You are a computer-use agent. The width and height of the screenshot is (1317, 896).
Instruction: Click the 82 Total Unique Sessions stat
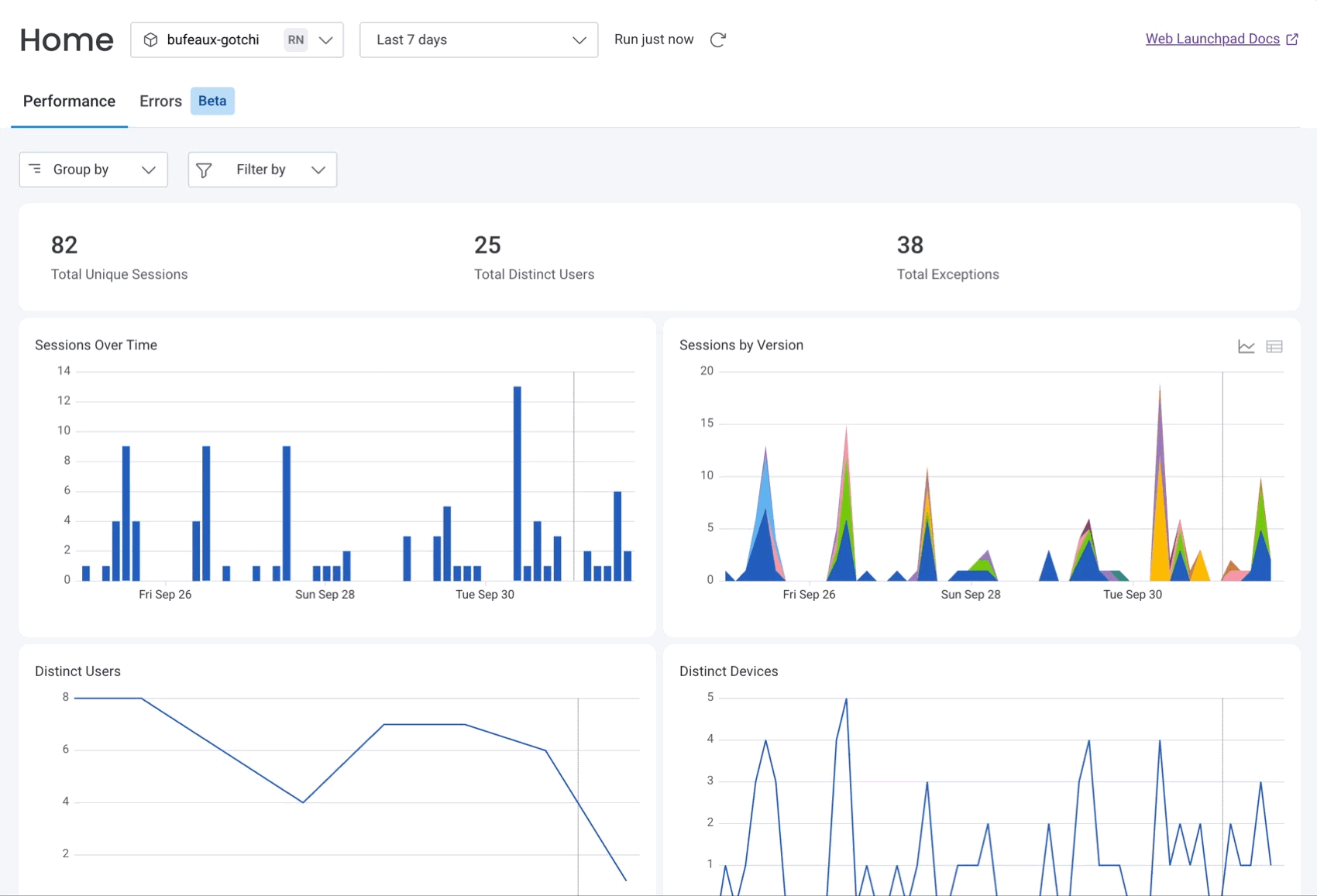[64, 245]
